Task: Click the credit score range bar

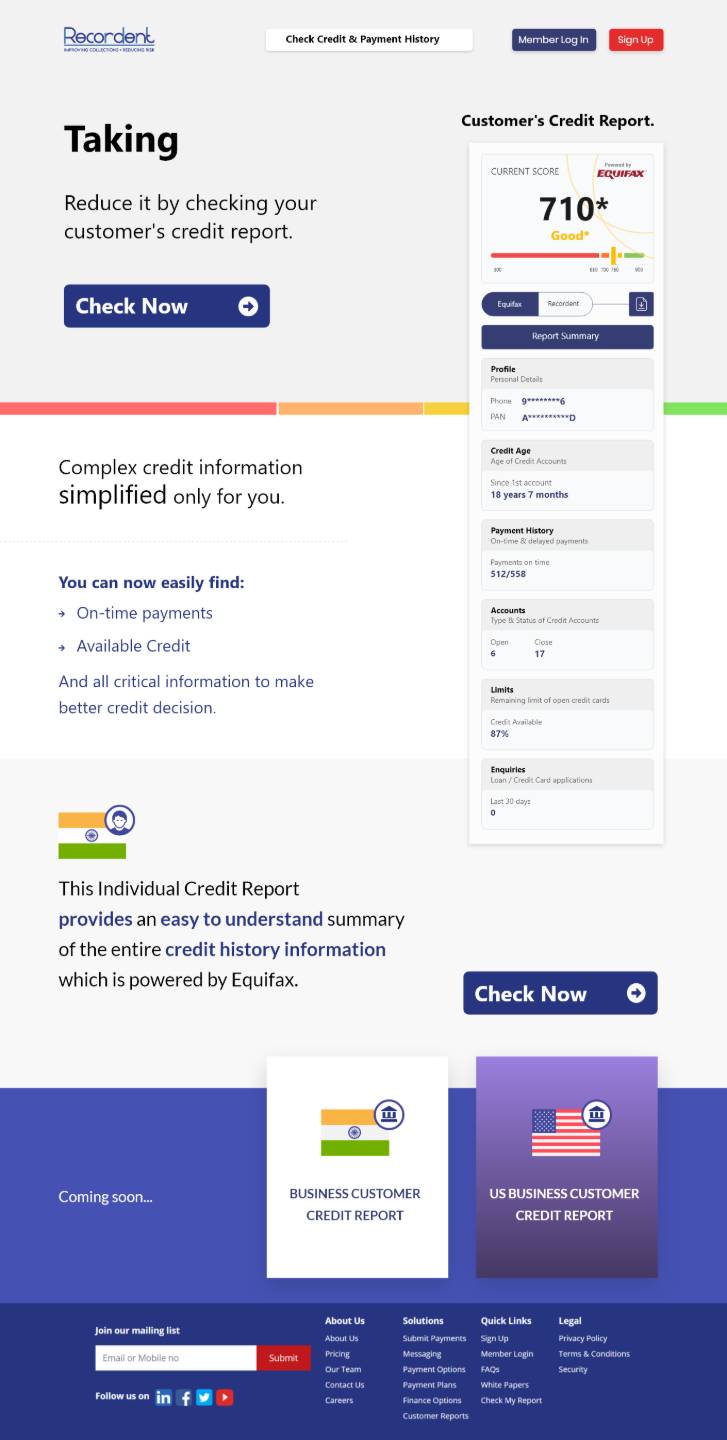Action: (566, 256)
